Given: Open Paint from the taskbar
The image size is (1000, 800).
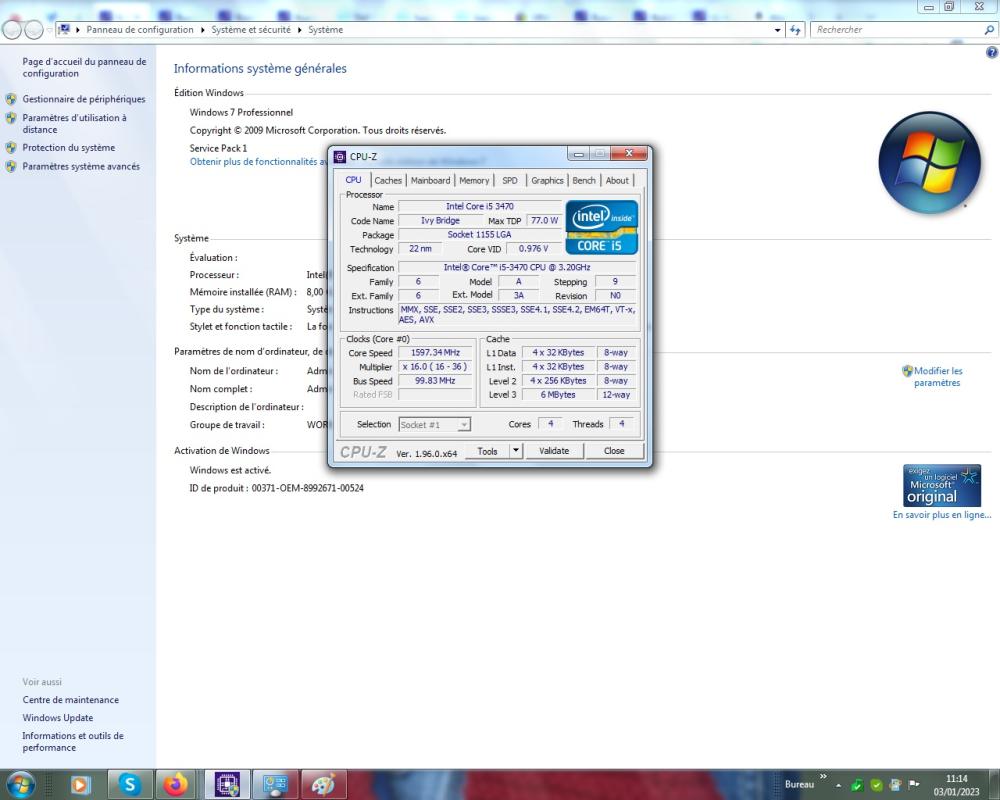Looking at the screenshot, I should coord(323,785).
